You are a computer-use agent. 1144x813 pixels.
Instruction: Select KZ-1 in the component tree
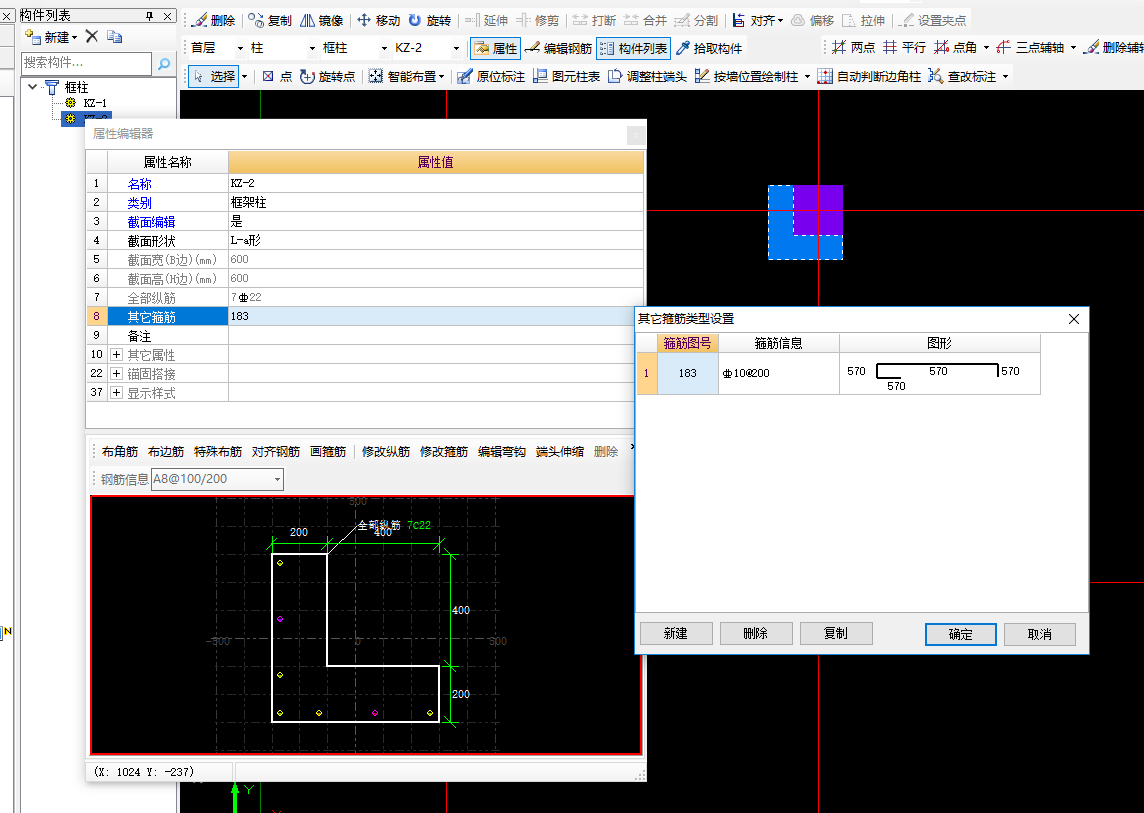click(x=95, y=103)
